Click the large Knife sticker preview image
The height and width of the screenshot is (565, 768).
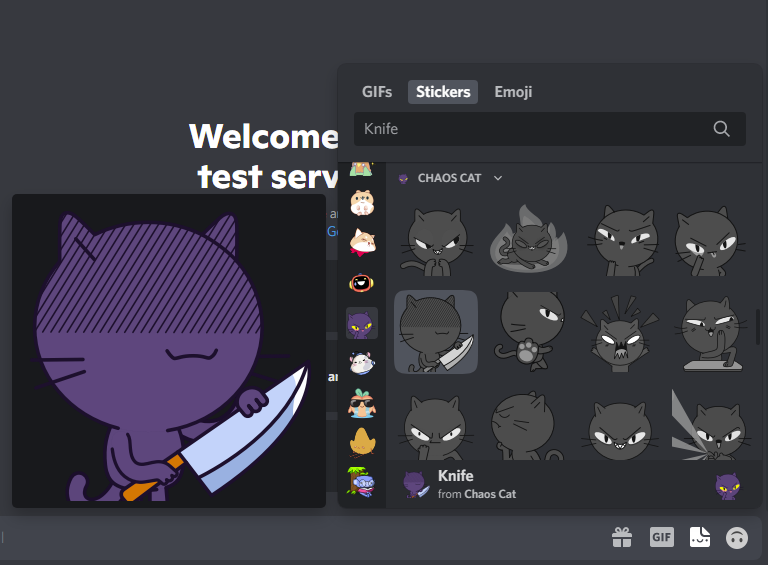[169, 351]
